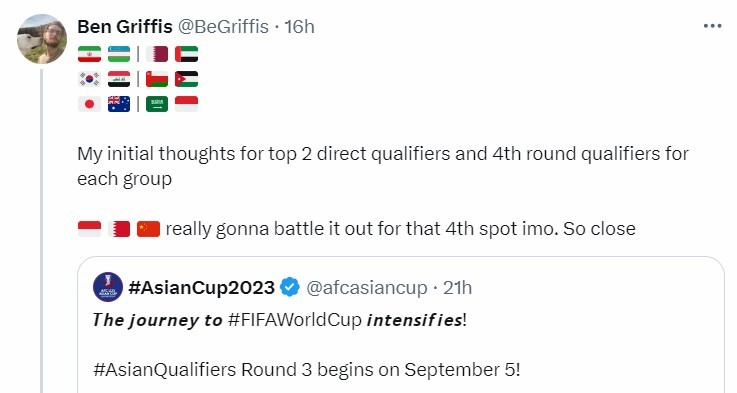Viewport: 737px width, 393px height.
Task: Open tweet via 16h timestamp
Action: [x=299, y=27]
